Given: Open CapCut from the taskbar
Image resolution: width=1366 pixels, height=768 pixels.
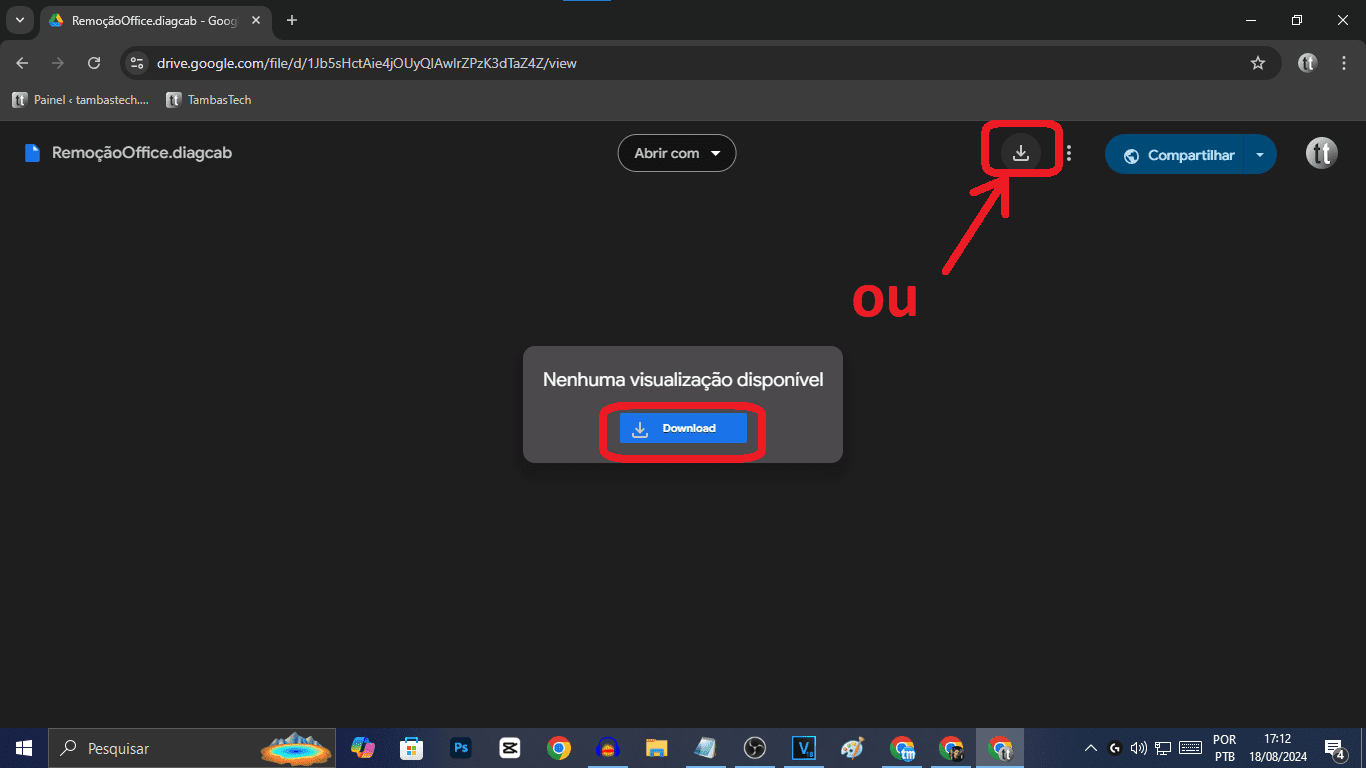Looking at the screenshot, I should click(509, 747).
